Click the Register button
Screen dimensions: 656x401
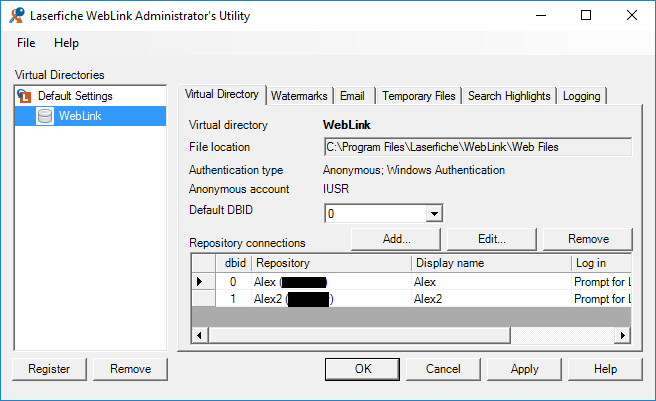(x=49, y=369)
